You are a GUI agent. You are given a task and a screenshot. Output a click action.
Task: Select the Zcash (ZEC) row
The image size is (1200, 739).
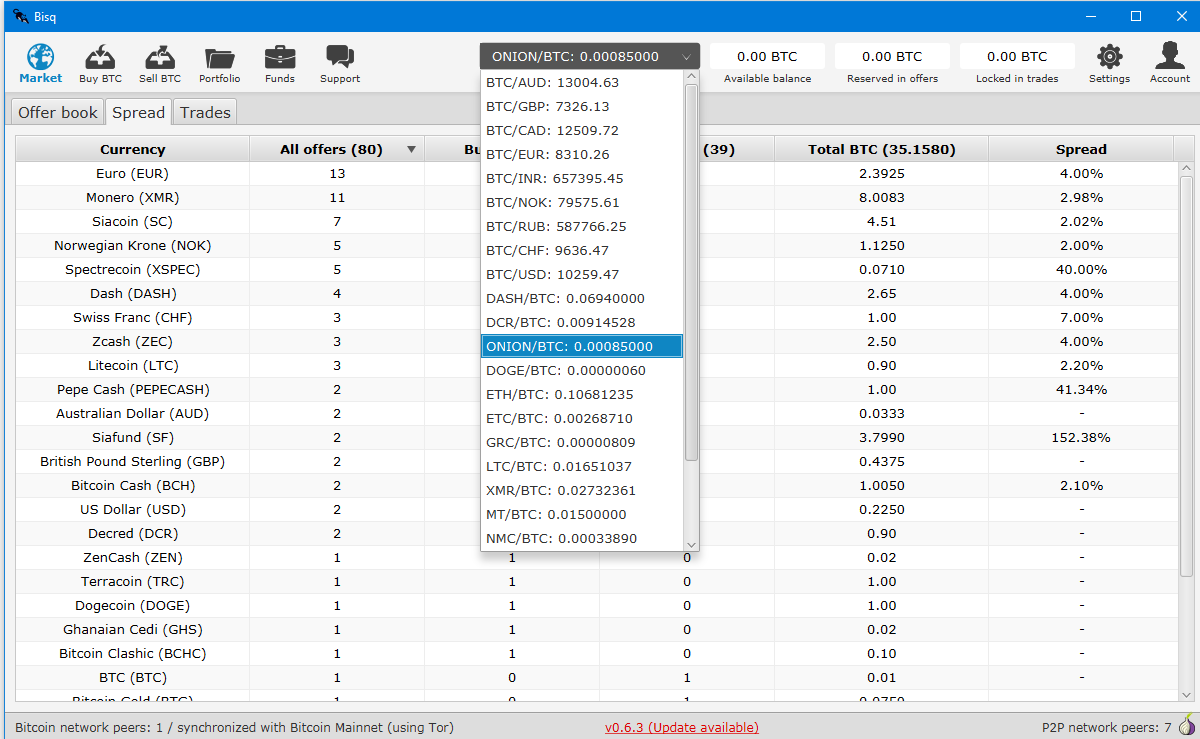pyautogui.click(x=597, y=341)
